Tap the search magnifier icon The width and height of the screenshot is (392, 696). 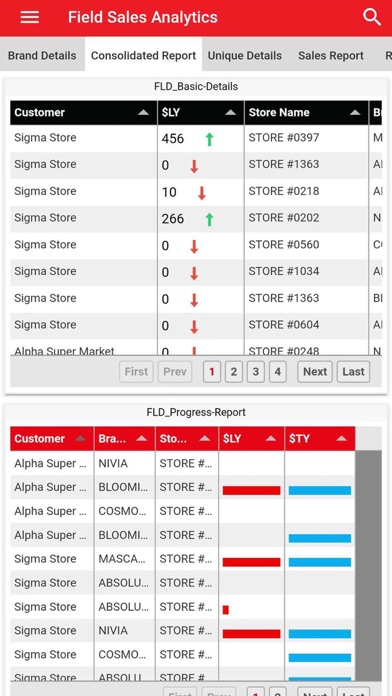372,17
